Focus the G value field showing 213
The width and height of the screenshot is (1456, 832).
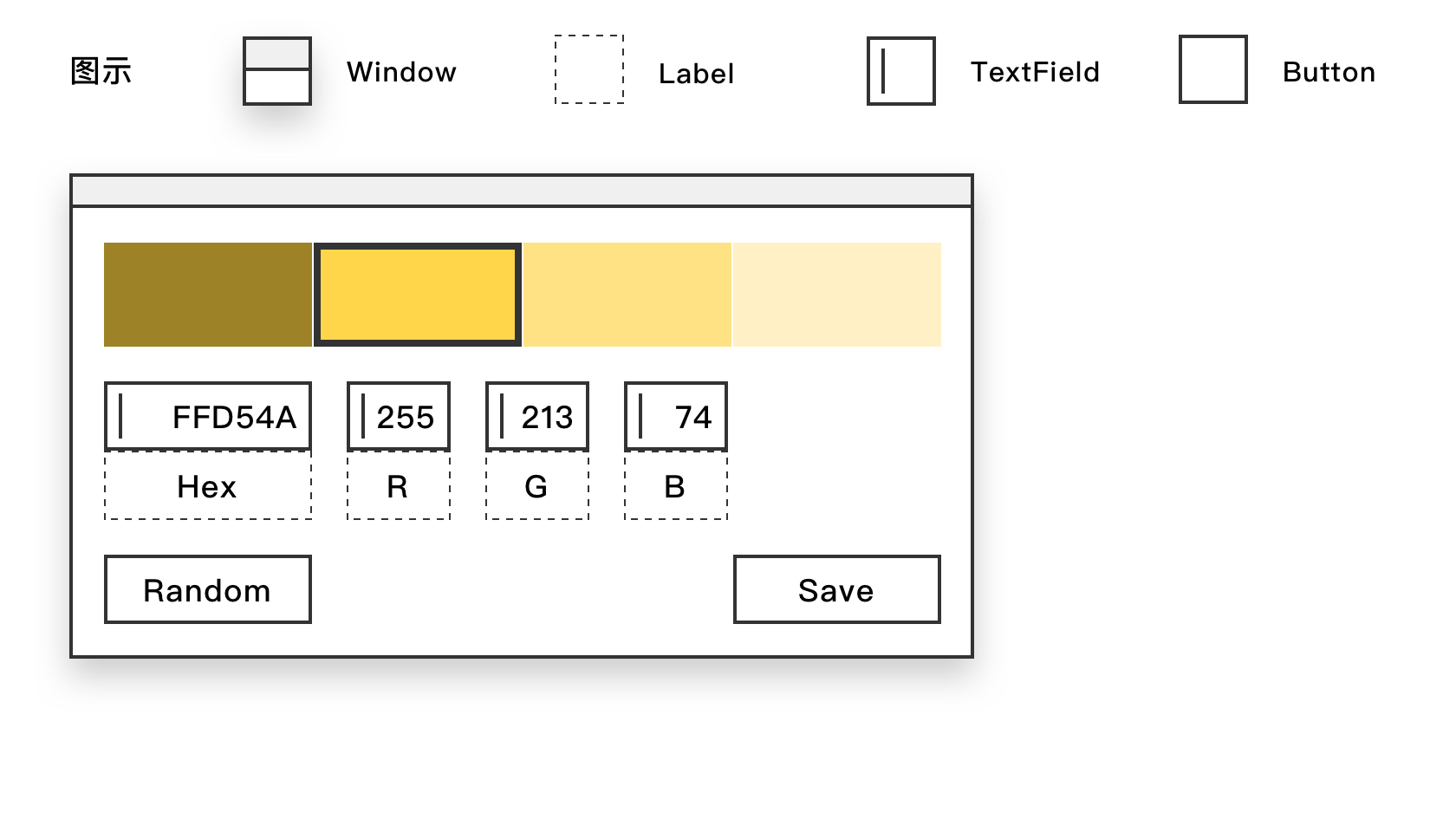pyautogui.click(x=536, y=417)
